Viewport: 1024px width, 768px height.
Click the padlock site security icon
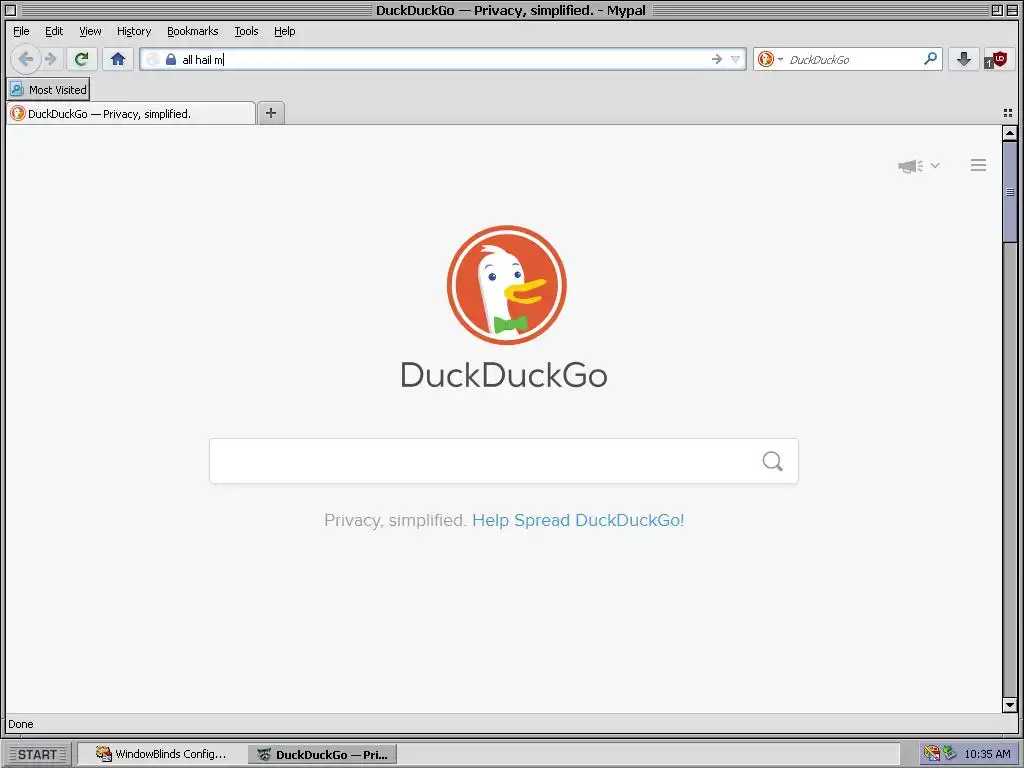[x=171, y=59]
